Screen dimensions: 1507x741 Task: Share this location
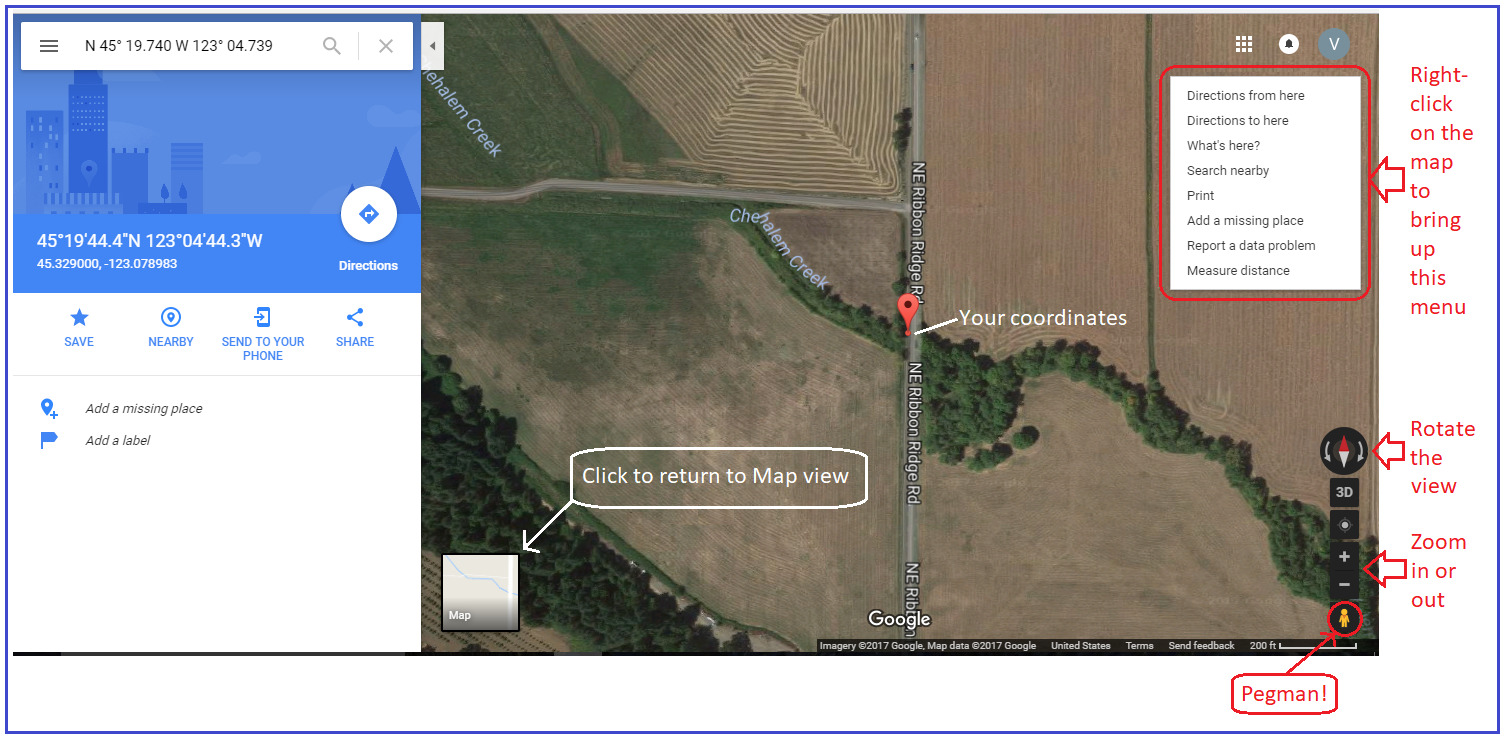point(354,318)
